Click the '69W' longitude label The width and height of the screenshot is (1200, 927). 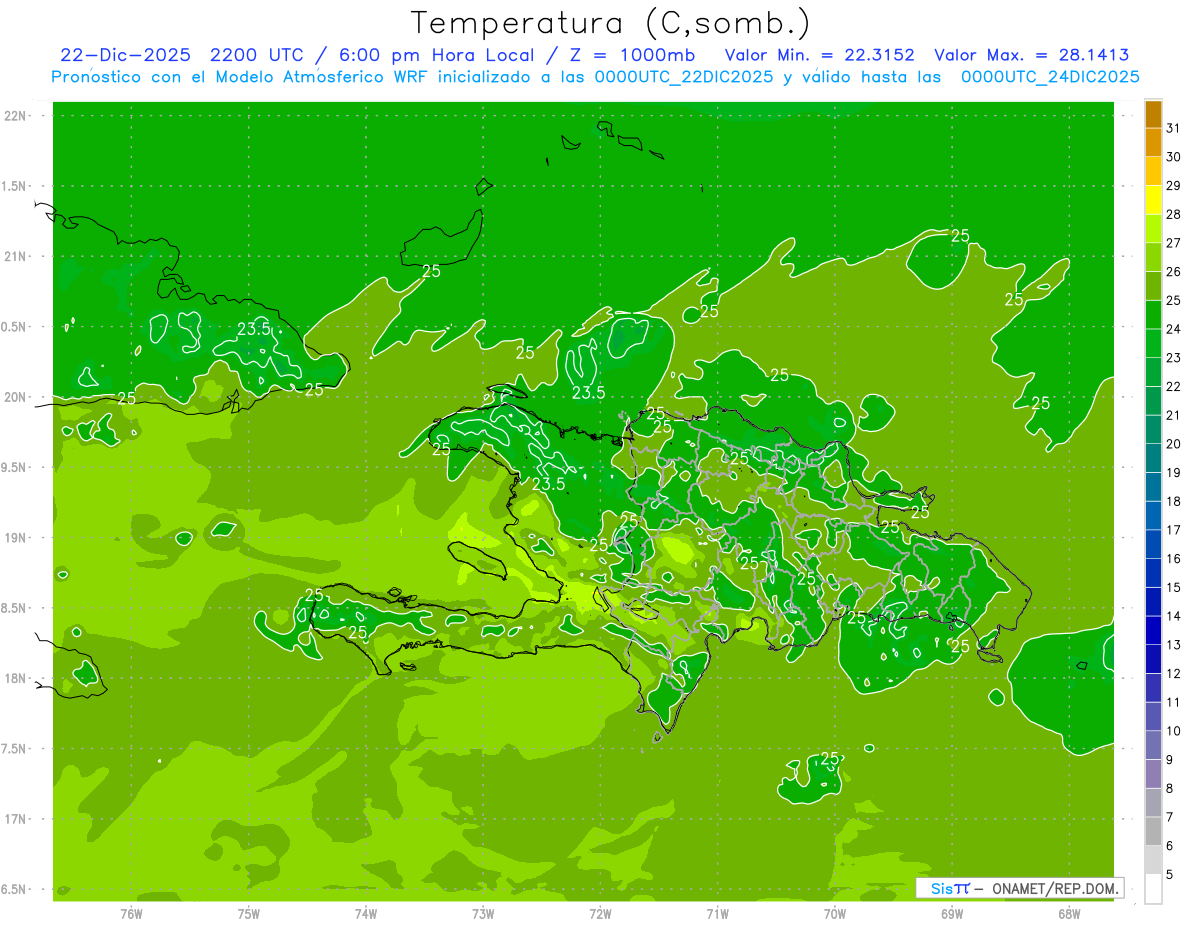pyautogui.click(x=952, y=913)
